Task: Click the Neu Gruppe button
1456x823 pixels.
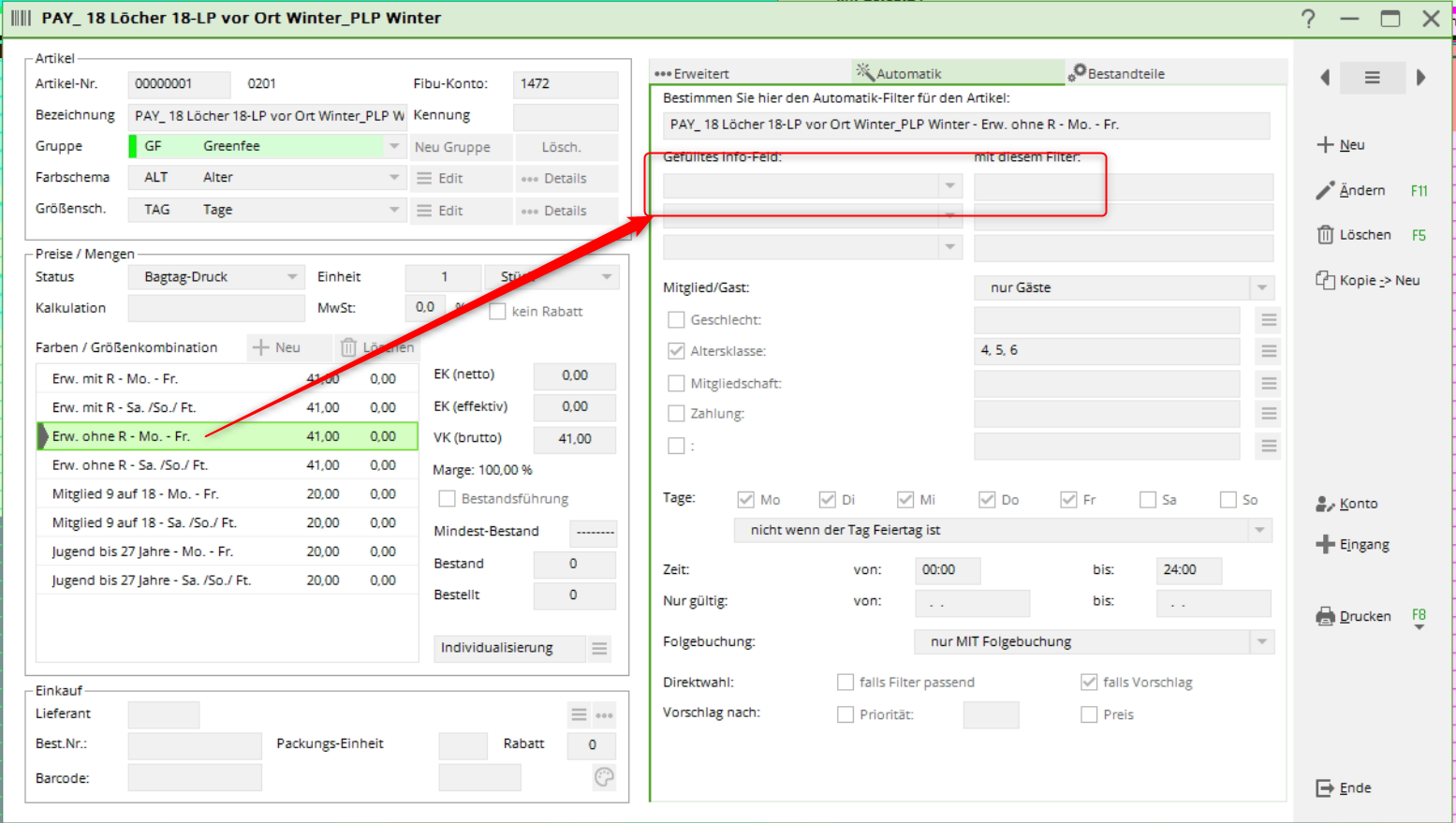Action: tap(453, 147)
